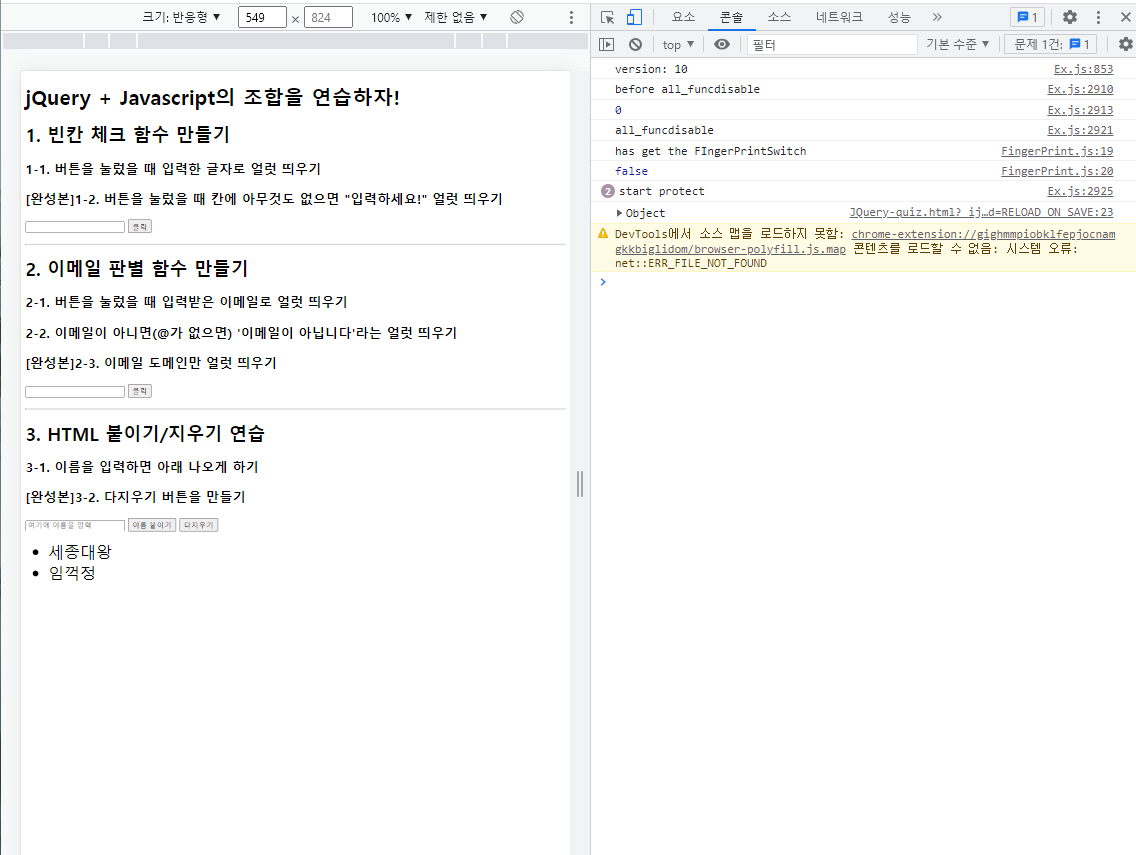Open the Ex.js:2921 source link
The height and width of the screenshot is (855, 1136).
click(1080, 130)
